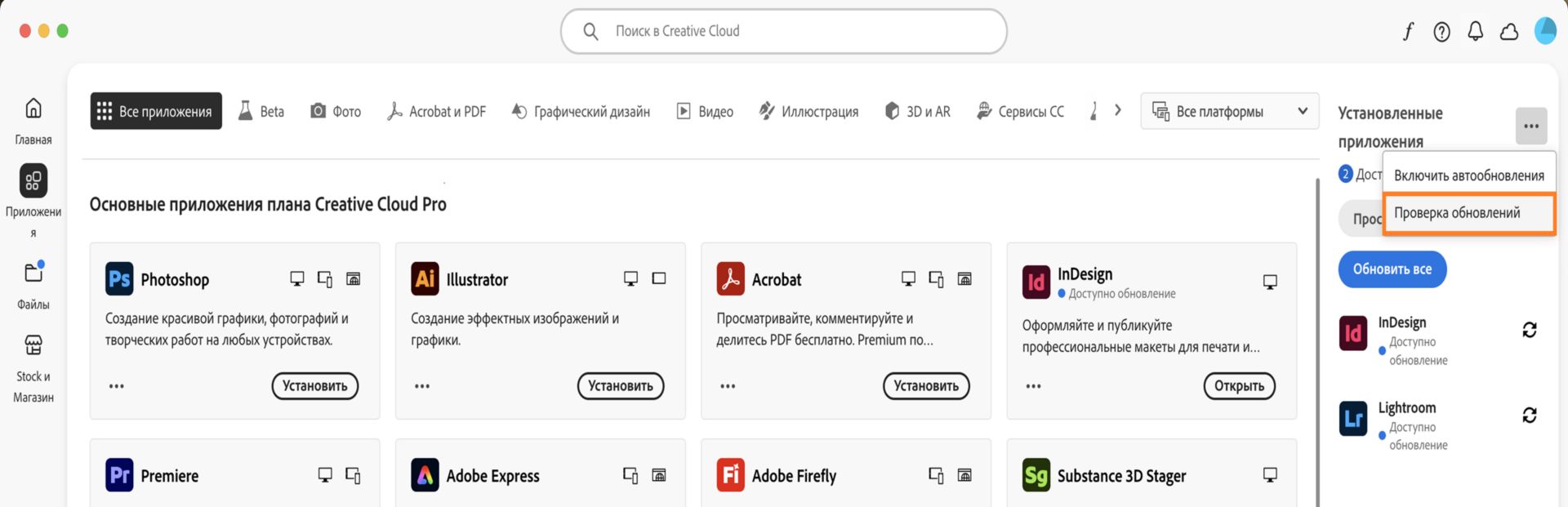Screen dimensions: 1568x507
Task: Click the InDesign name in installed apps
Action: 1402,322
